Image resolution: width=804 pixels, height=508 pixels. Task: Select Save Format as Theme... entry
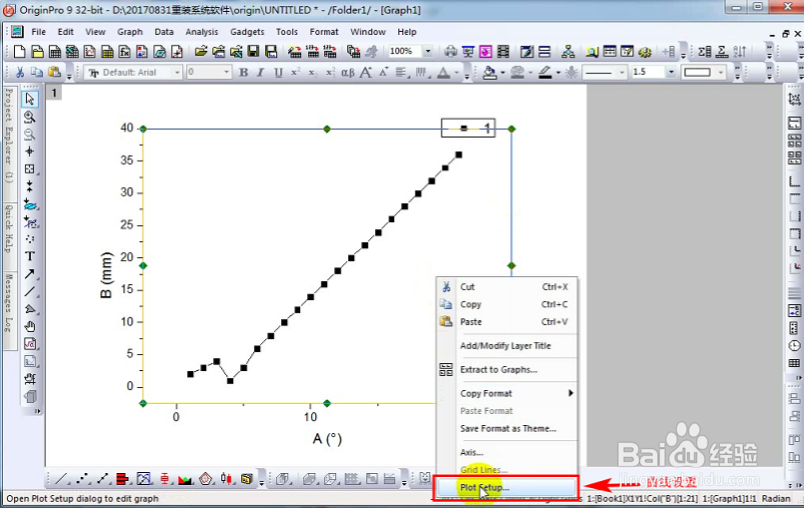pos(506,429)
